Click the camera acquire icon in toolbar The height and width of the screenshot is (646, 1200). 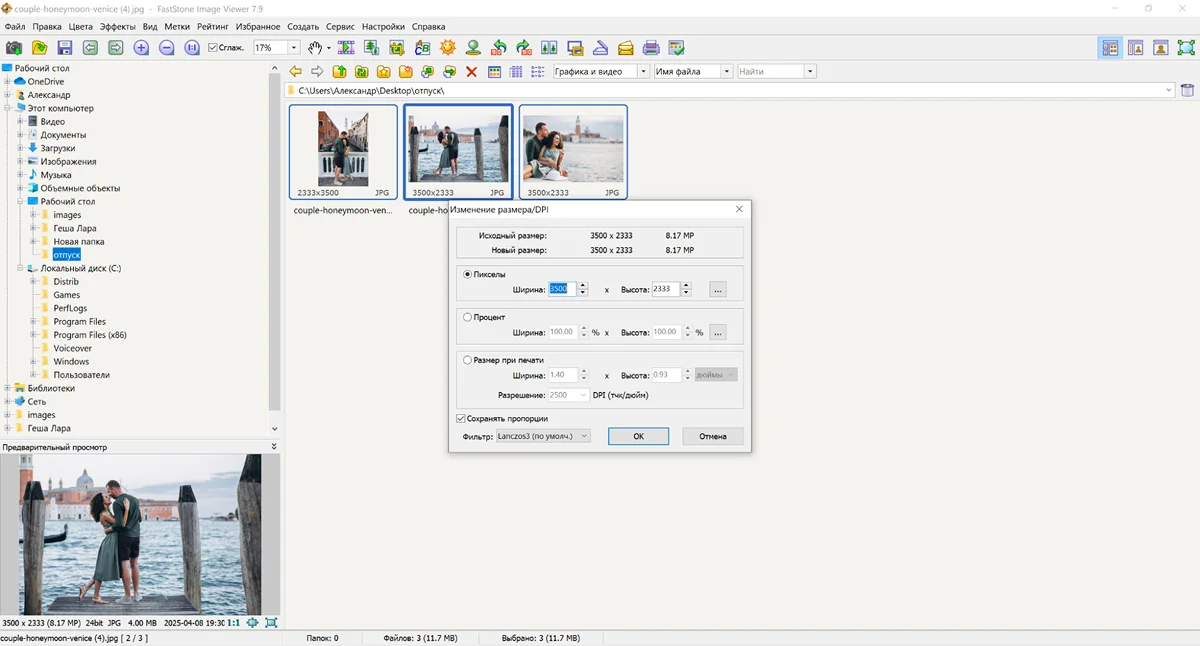click(14, 48)
